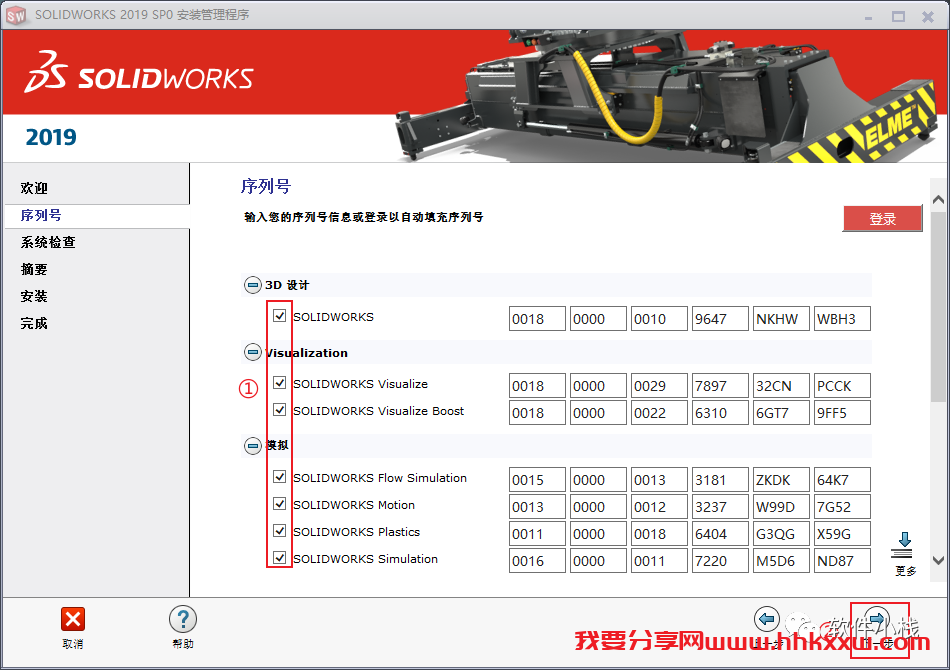Click Flow Simulation field 64K7

pos(842,480)
